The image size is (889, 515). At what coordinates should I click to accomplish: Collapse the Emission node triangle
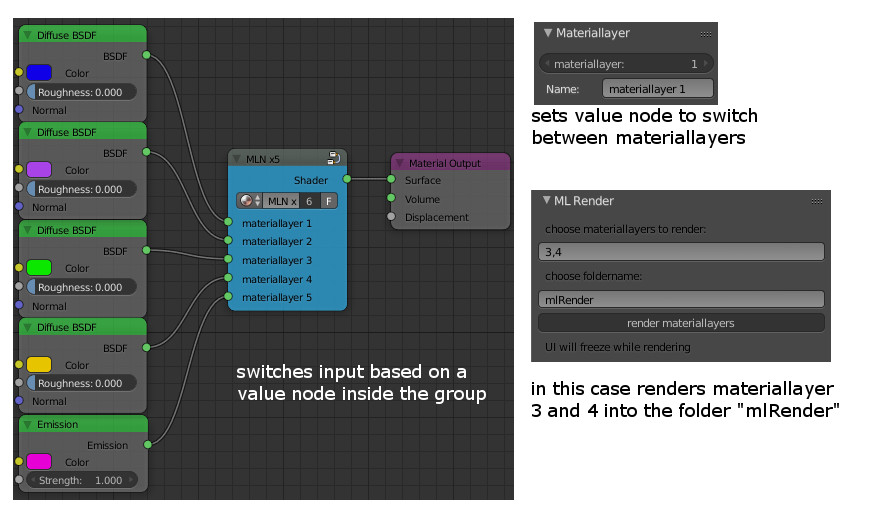27,424
